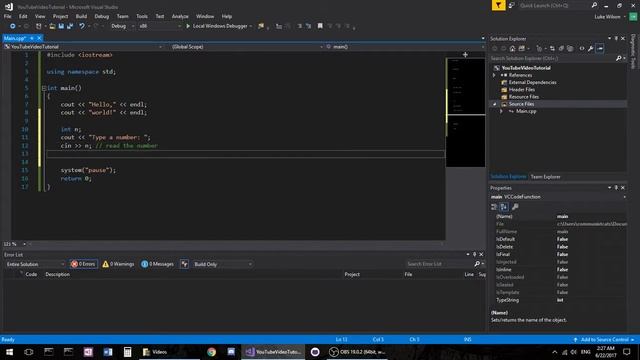Open the Tools menu
The image size is (640, 360).
click(x=142, y=16)
